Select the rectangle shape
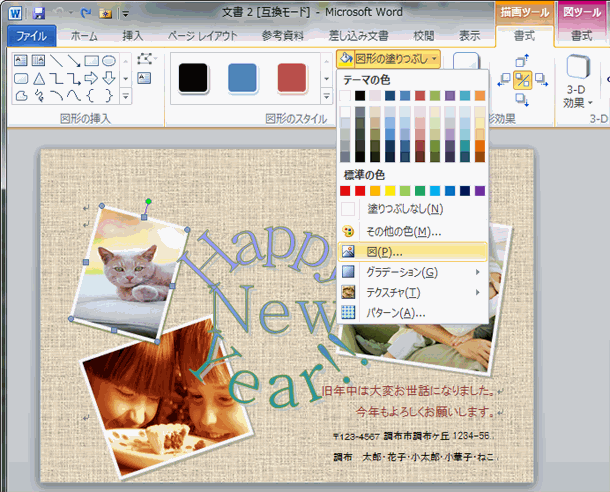 91,60
